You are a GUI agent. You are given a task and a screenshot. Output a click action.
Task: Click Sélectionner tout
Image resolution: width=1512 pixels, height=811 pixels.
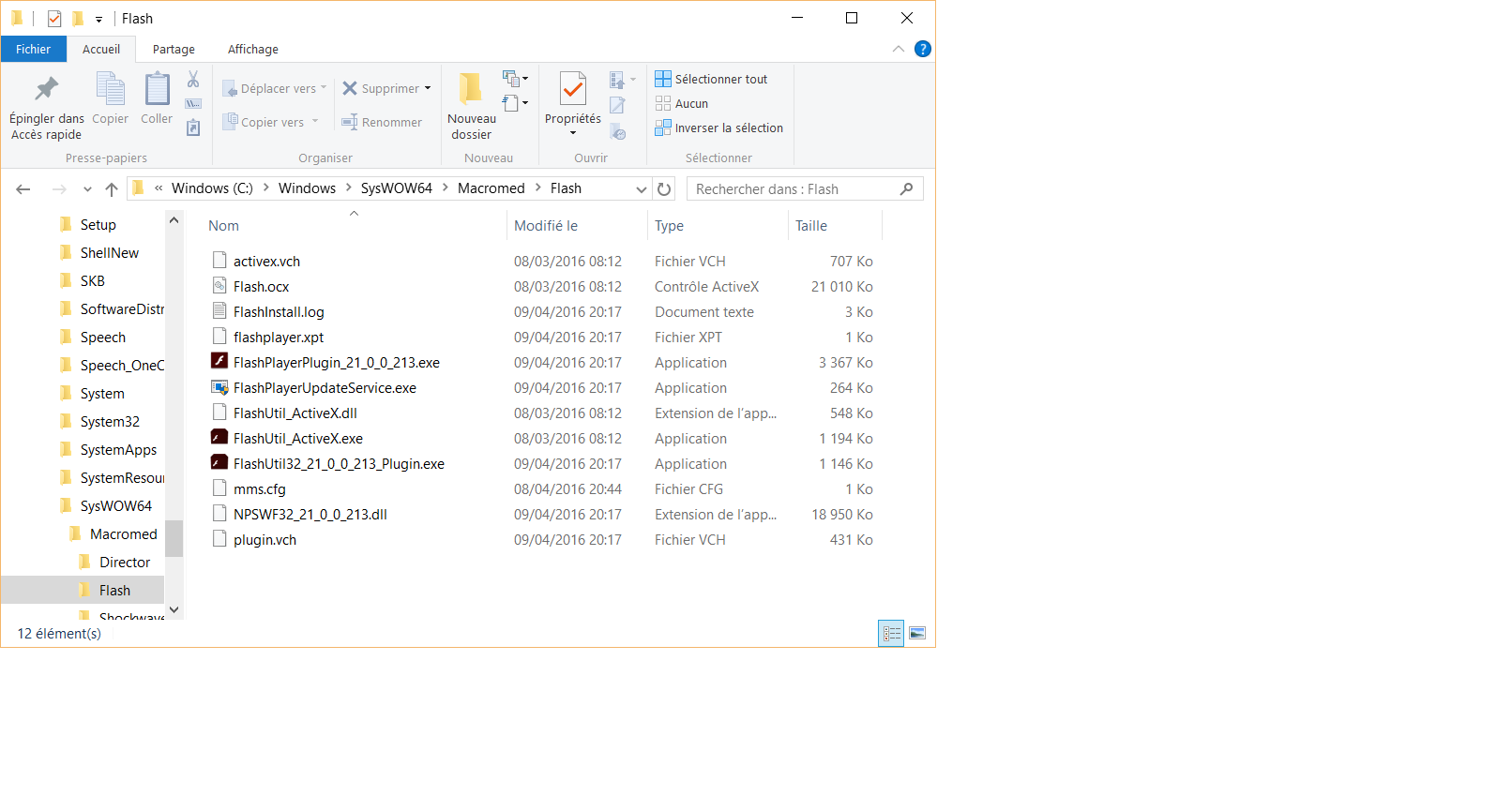711,79
